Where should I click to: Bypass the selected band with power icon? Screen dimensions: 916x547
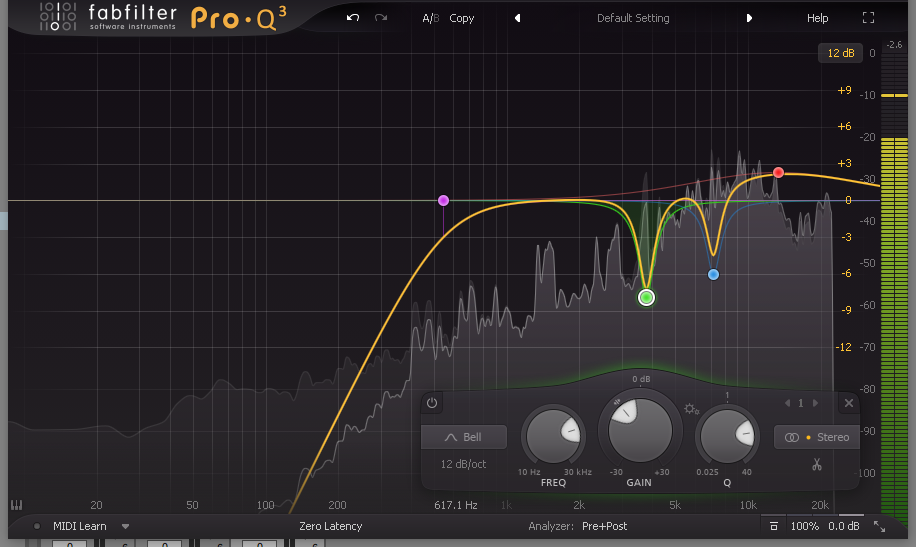pyautogui.click(x=432, y=403)
